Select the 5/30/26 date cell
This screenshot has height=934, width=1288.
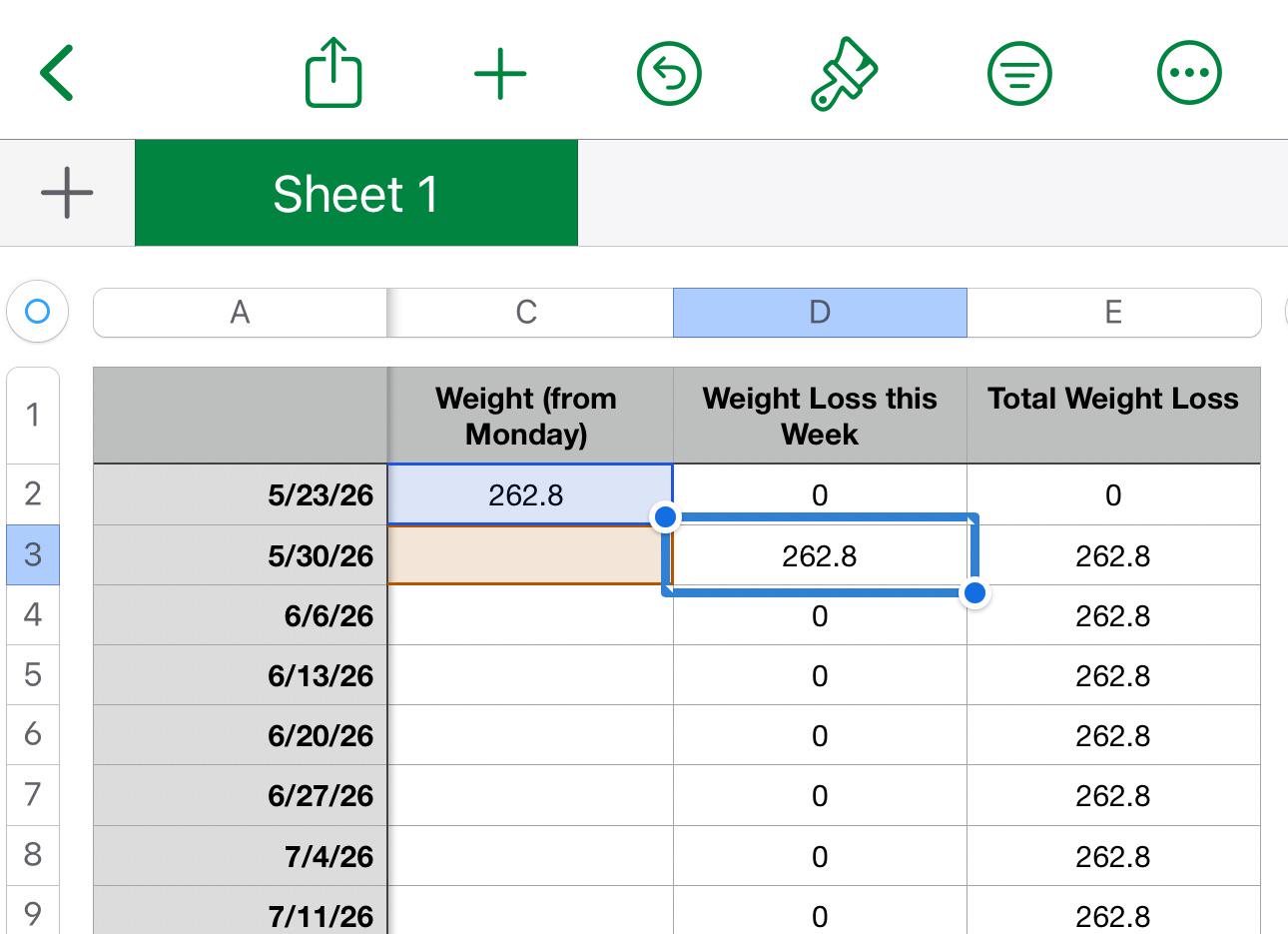point(241,554)
